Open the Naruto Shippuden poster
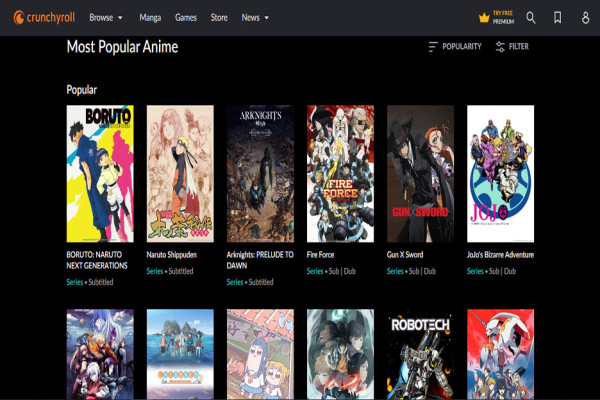This screenshot has width=600, height=400. click(180, 174)
